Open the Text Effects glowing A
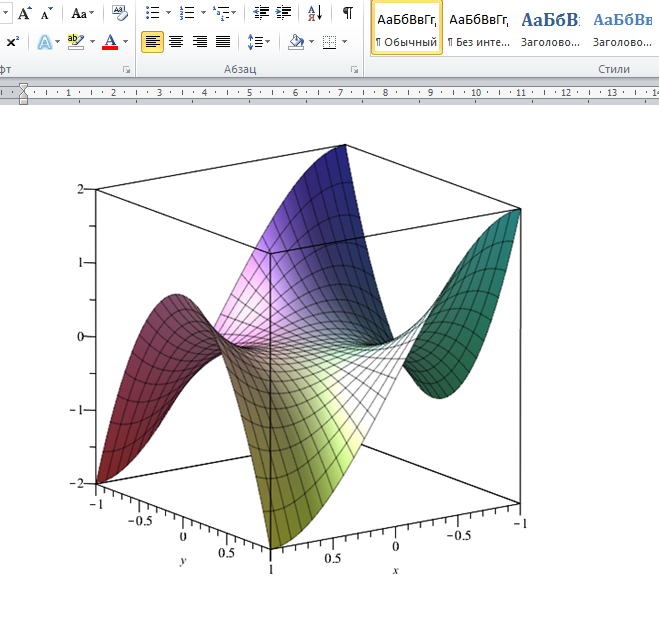Screen dimensions: 659x617 44,42
